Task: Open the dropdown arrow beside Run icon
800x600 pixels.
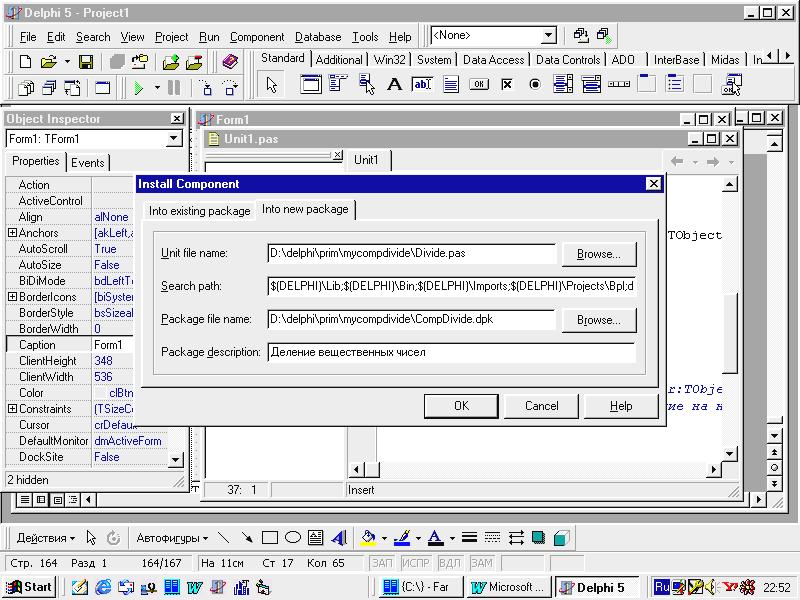Action: [157, 88]
